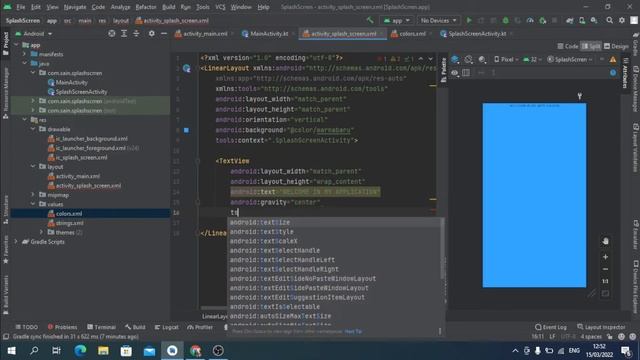Toggle the view options eye icon in design toolbar

[454, 73]
